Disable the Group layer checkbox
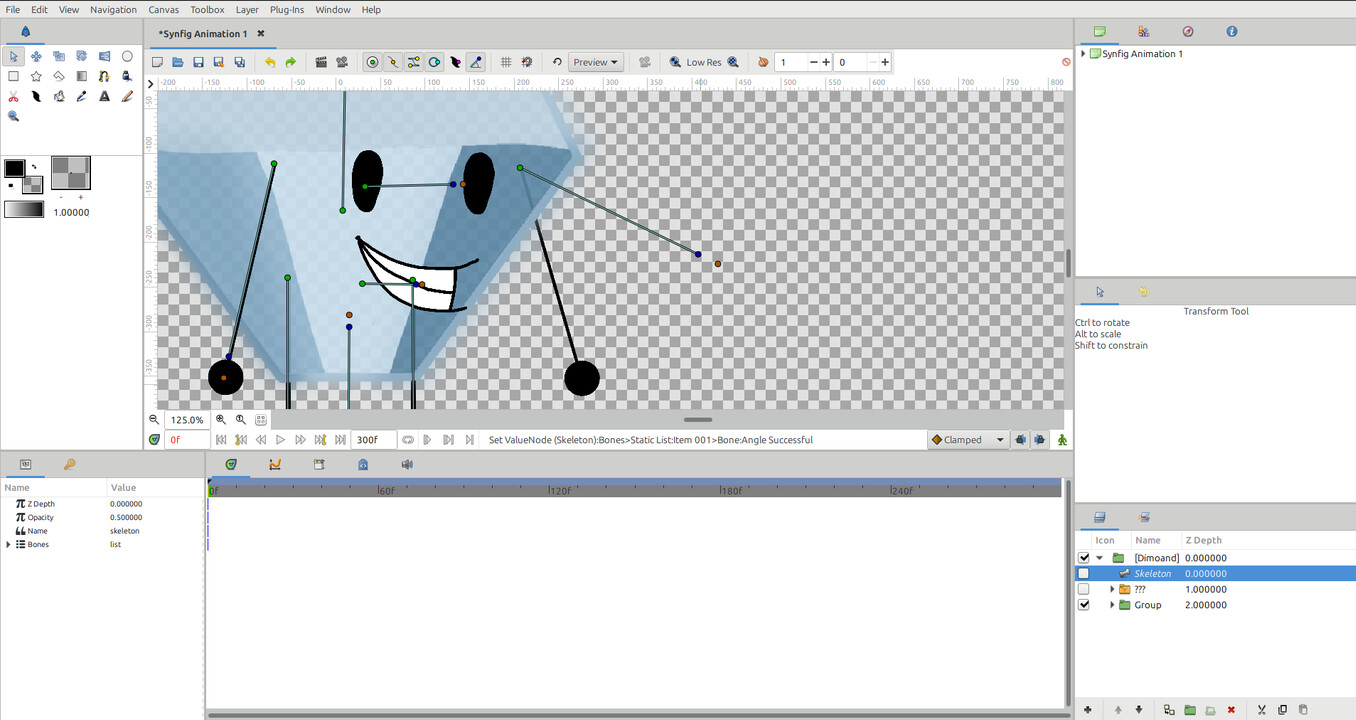The height and width of the screenshot is (720, 1356). pyautogui.click(x=1083, y=605)
